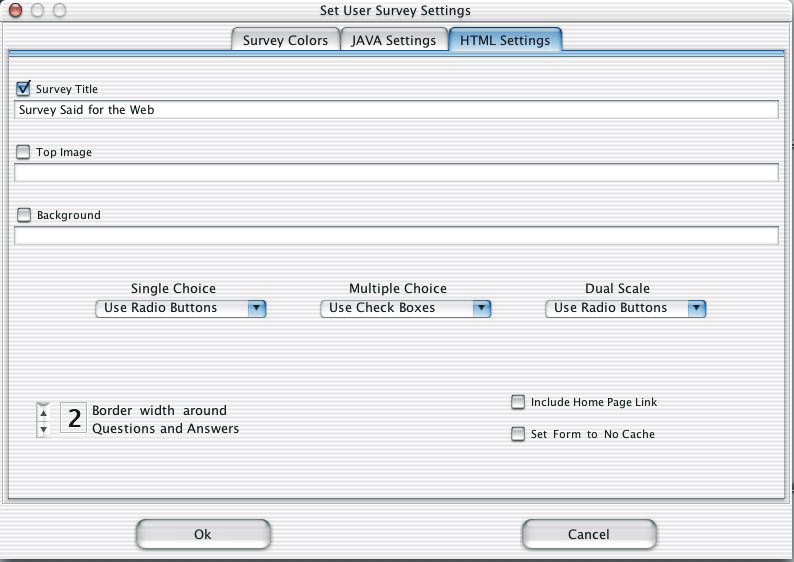The height and width of the screenshot is (562, 794).
Task: Click the Cancel button
Action: coord(589,534)
